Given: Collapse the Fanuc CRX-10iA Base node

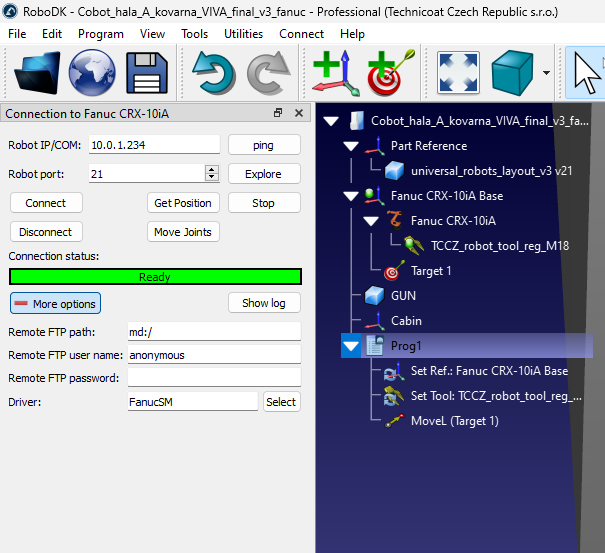Looking at the screenshot, I should tap(350, 196).
